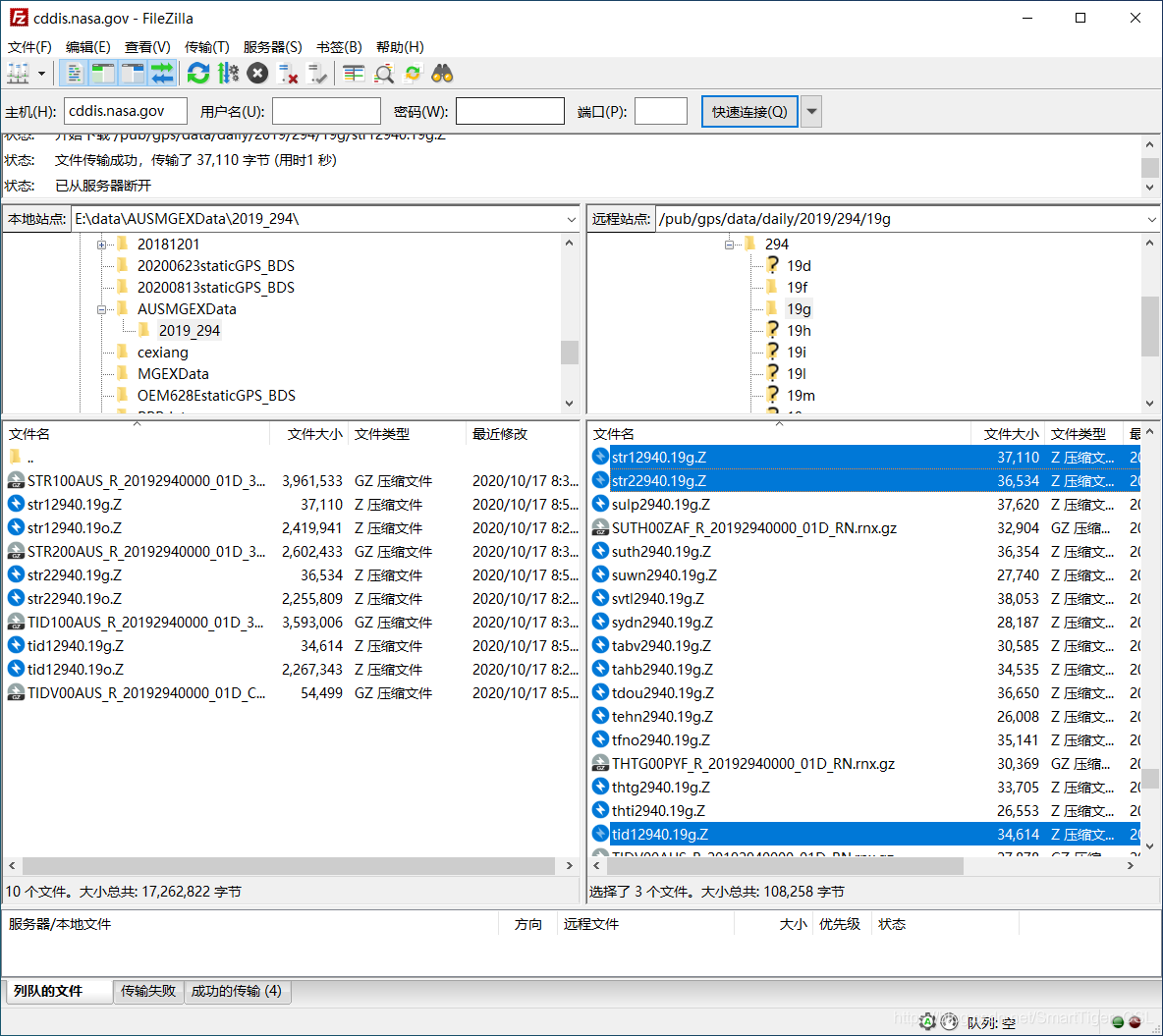Toggle processing of the transfer queue
The image size is (1163, 1036).
point(229,74)
